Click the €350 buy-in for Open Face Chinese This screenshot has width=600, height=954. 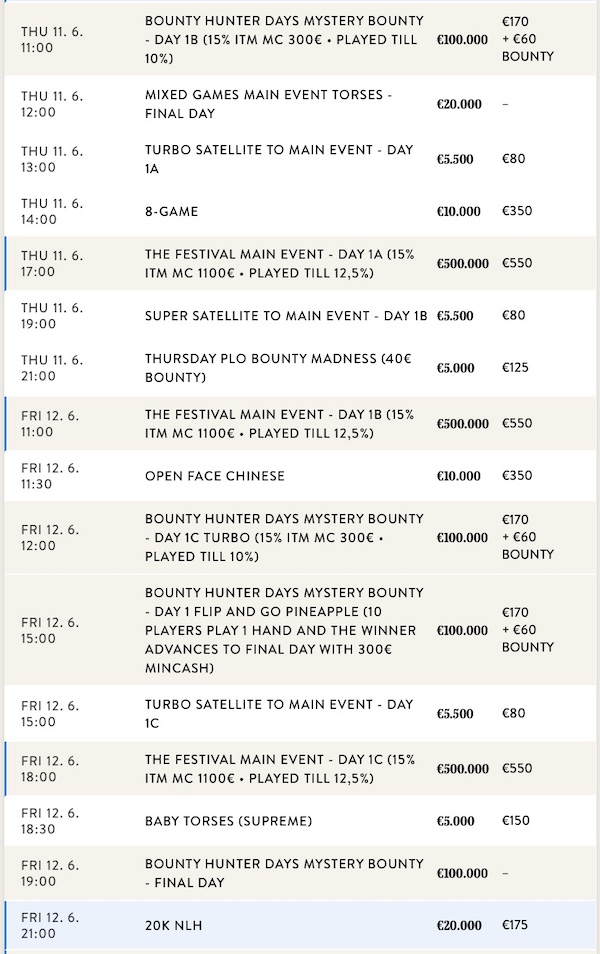[517, 475]
